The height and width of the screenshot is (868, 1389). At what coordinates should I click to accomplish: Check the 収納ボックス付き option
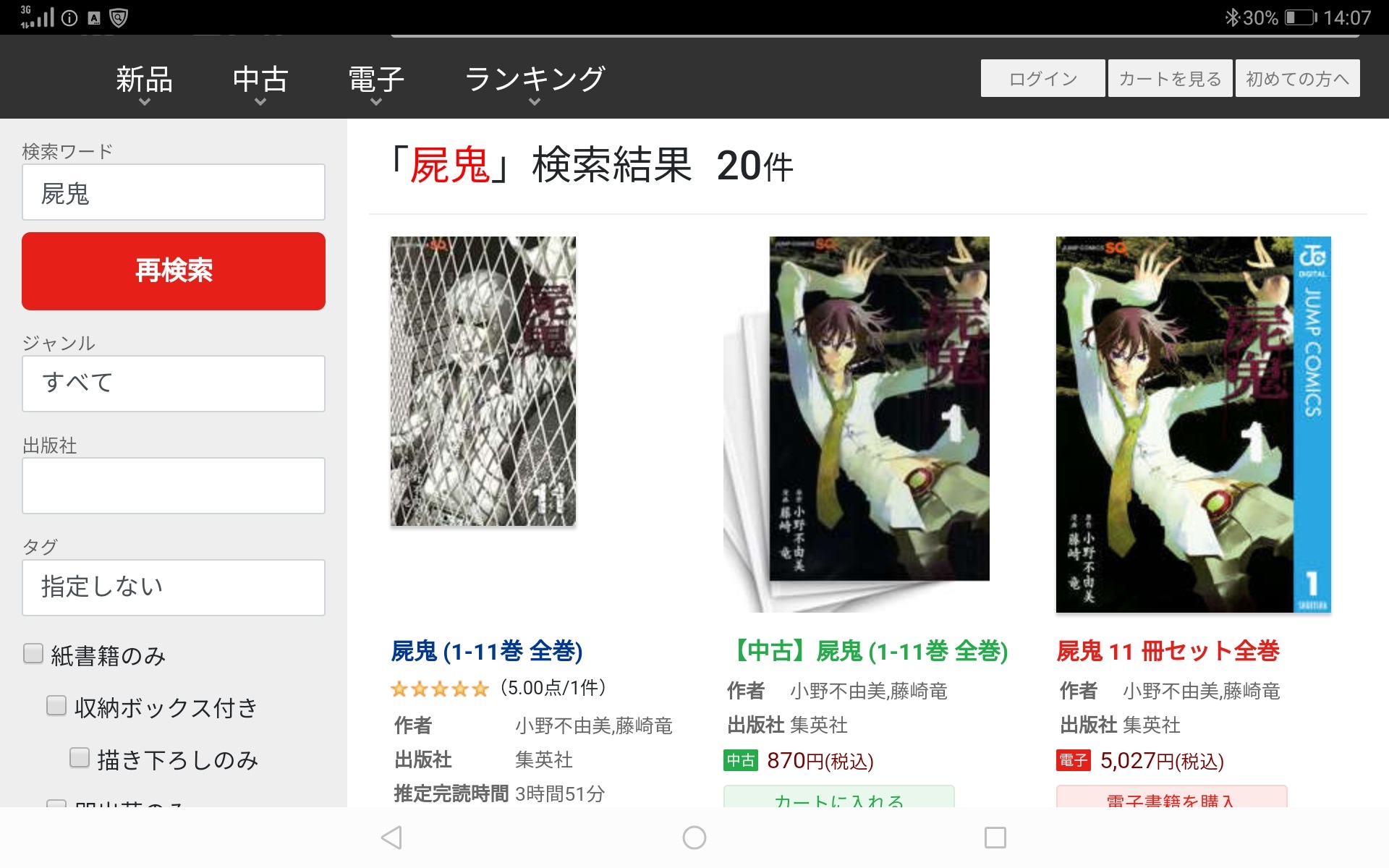56,706
